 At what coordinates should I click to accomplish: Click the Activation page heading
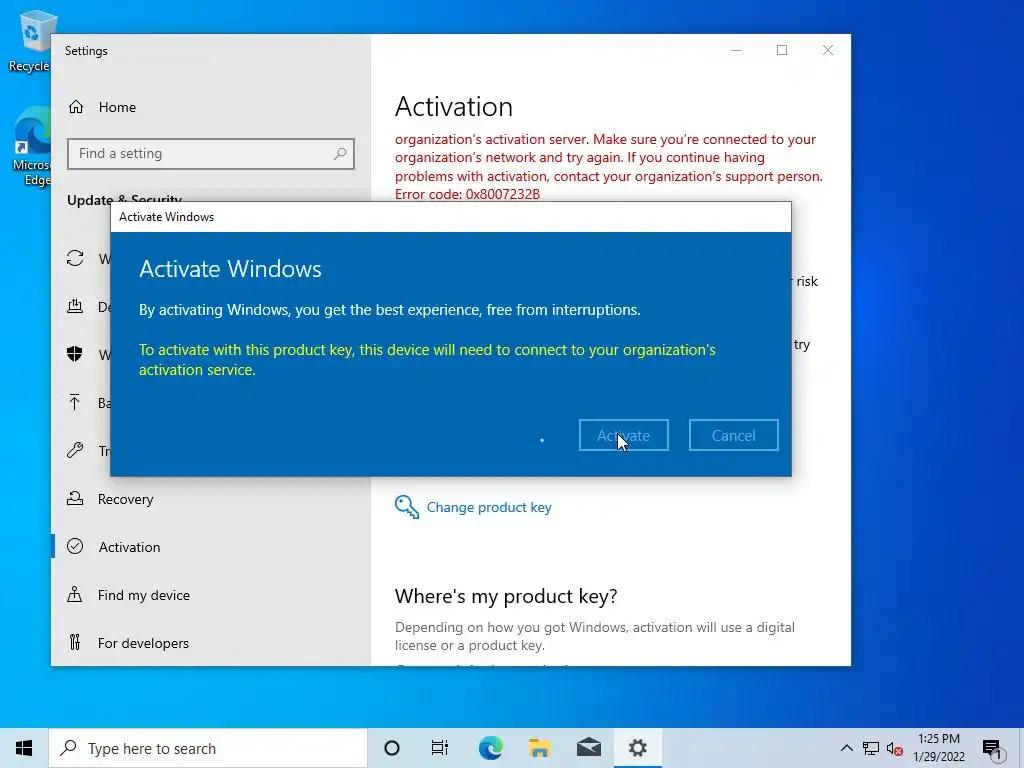click(454, 106)
